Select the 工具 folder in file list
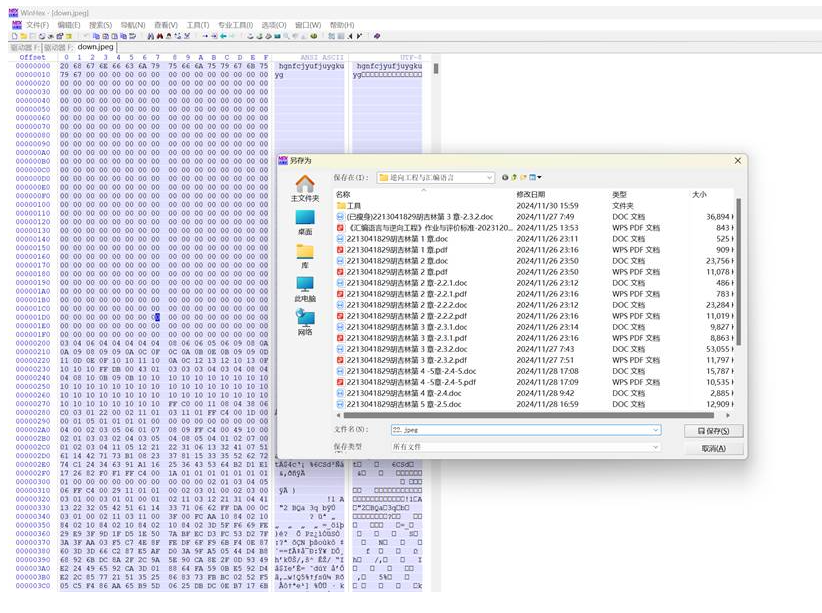This screenshot has height=613, width=822. [x=349, y=206]
